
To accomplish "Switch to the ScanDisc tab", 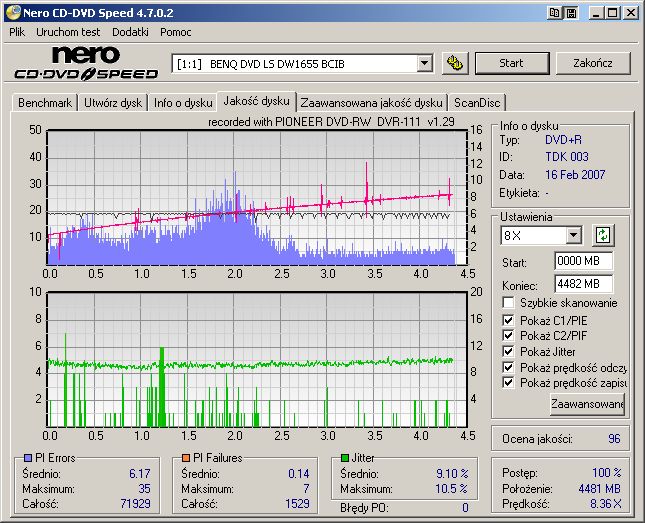I will click(x=477, y=103).
